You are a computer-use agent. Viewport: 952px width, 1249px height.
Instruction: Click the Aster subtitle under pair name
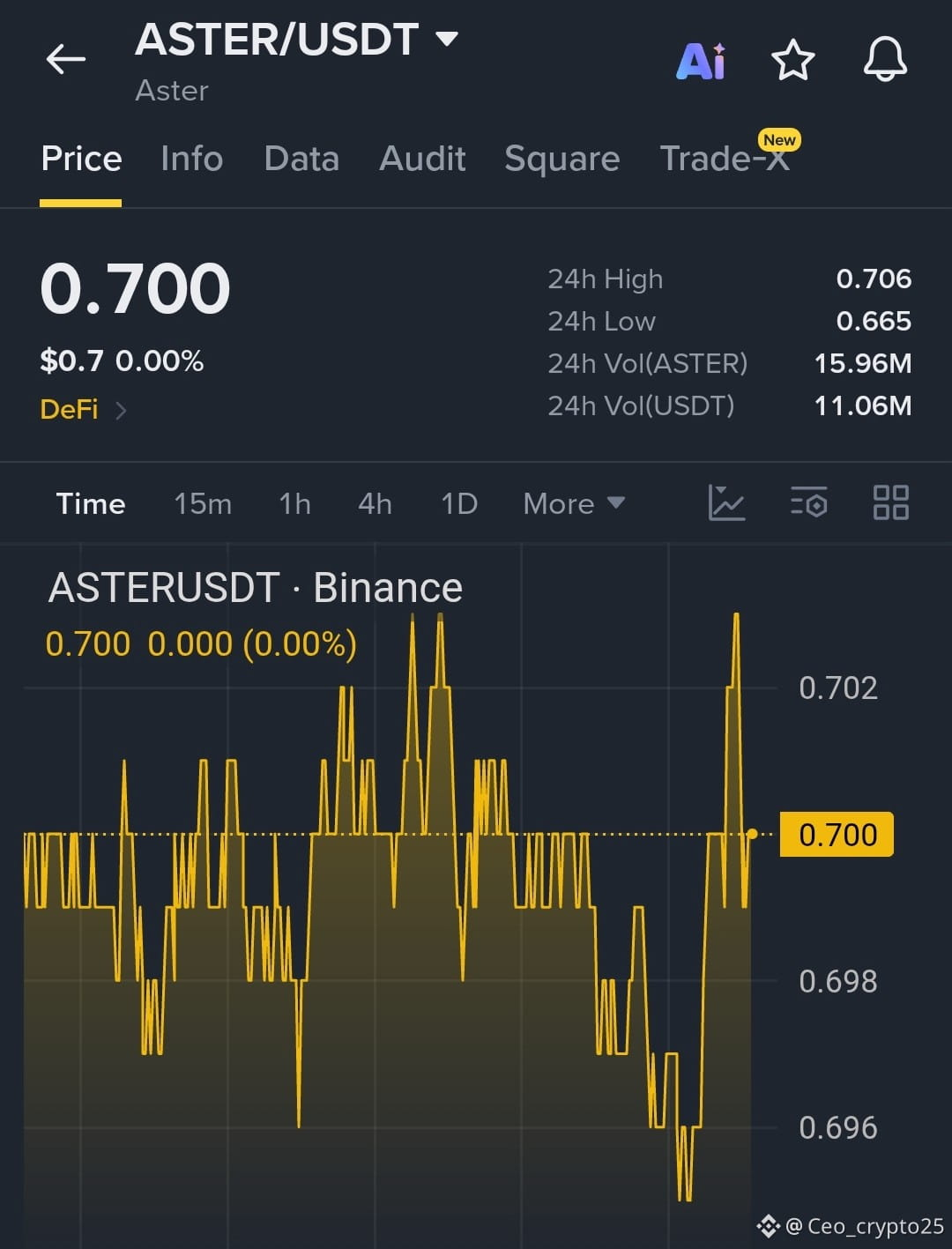click(x=172, y=91)
